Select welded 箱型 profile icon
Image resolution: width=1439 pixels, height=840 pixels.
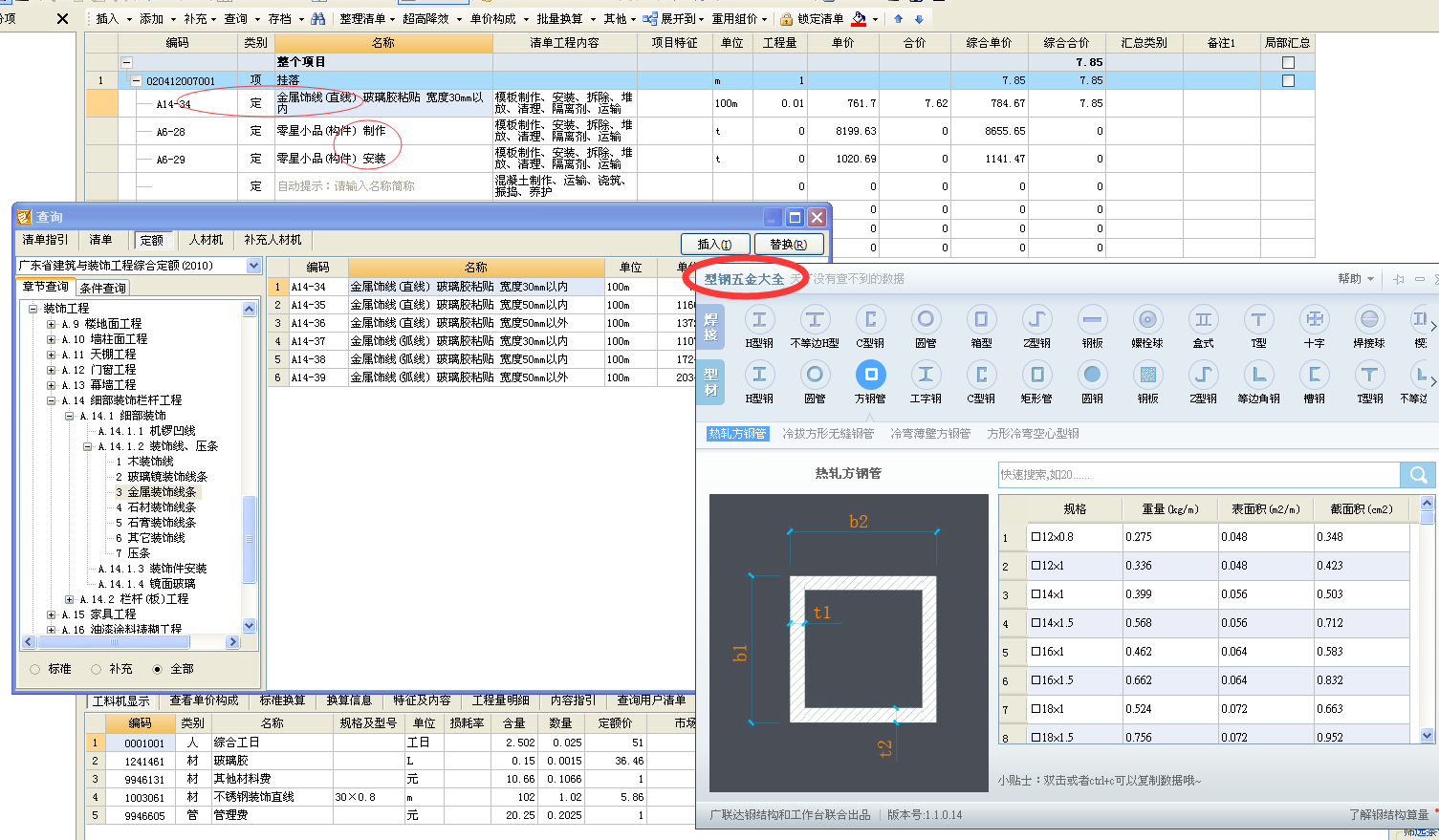click(x=981, y=319)
